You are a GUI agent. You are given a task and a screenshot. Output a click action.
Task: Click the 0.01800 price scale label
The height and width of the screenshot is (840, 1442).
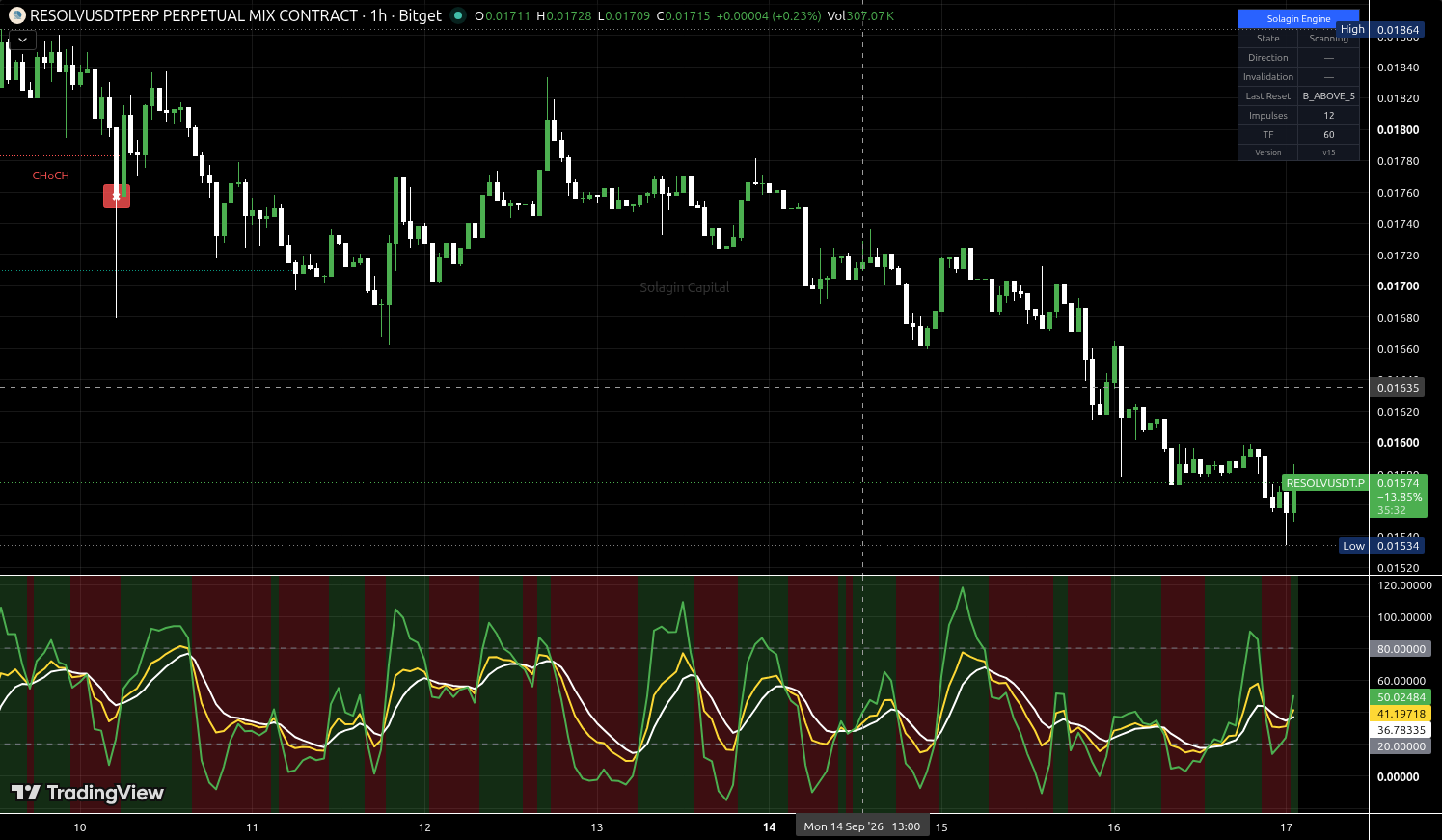[x=1398, y=130]
